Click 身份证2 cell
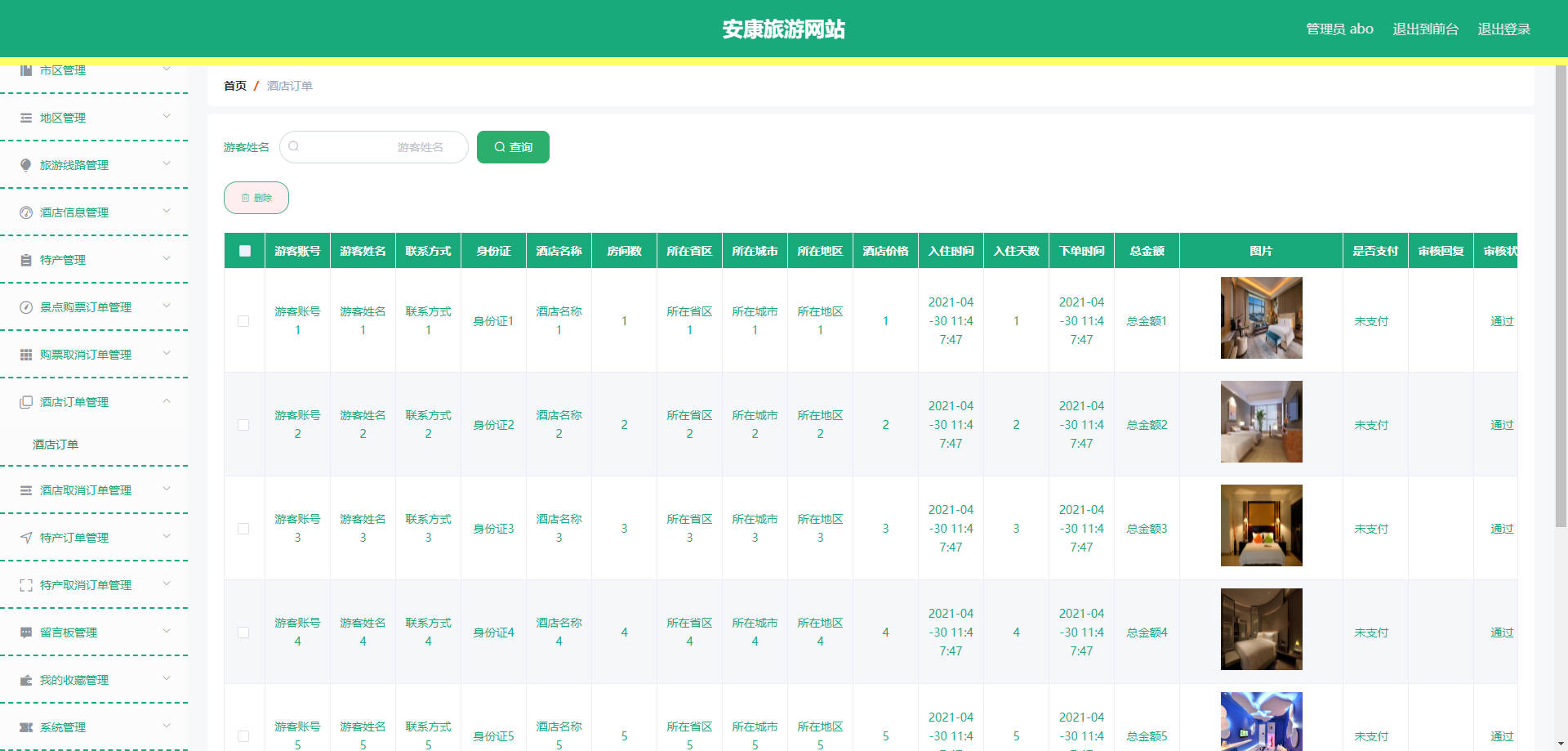Viewport: 1568px width, 751px height. [493, 425]
